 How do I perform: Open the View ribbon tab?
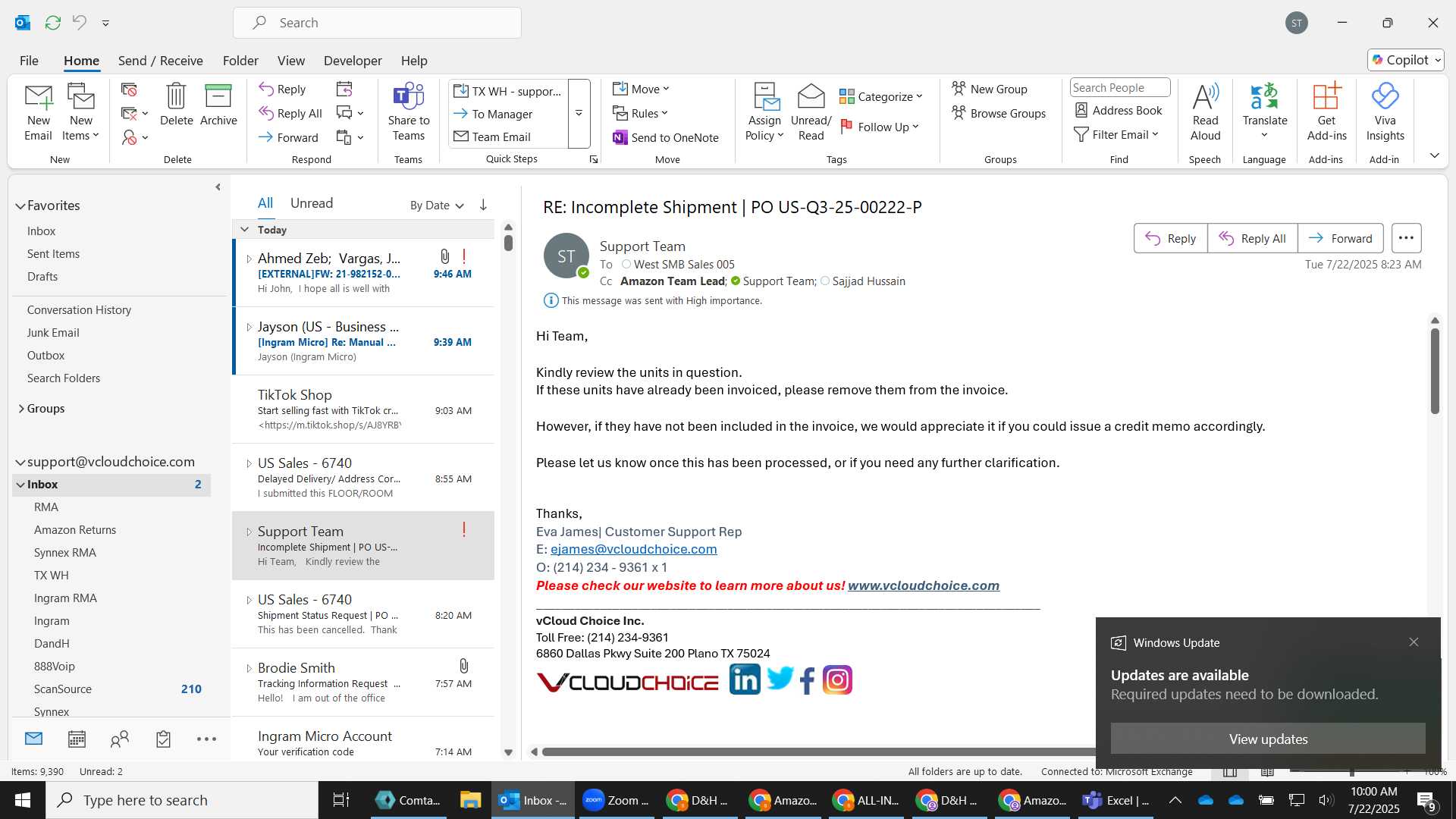click(291, 61)
